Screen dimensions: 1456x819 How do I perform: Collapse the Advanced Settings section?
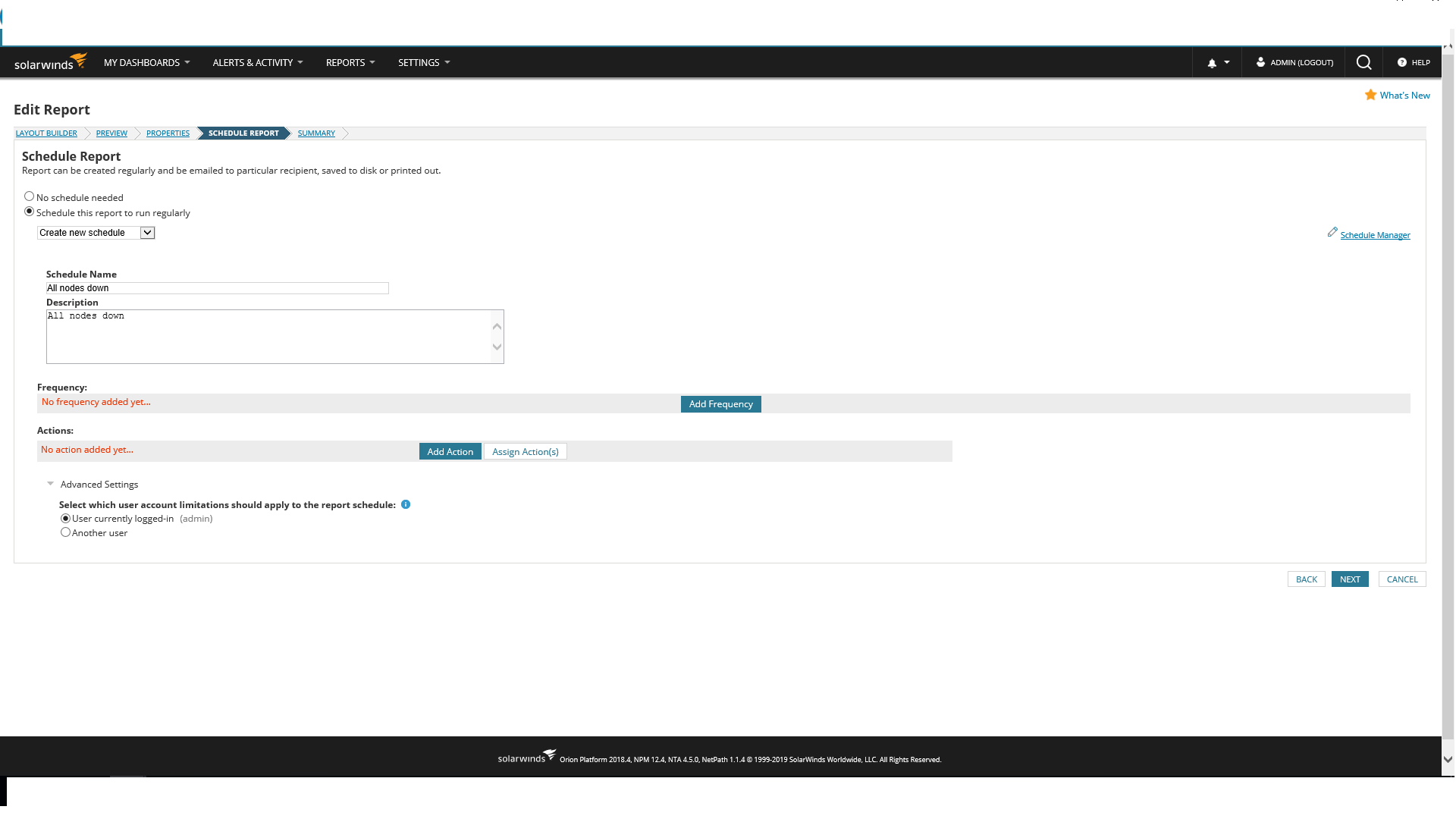51,484
